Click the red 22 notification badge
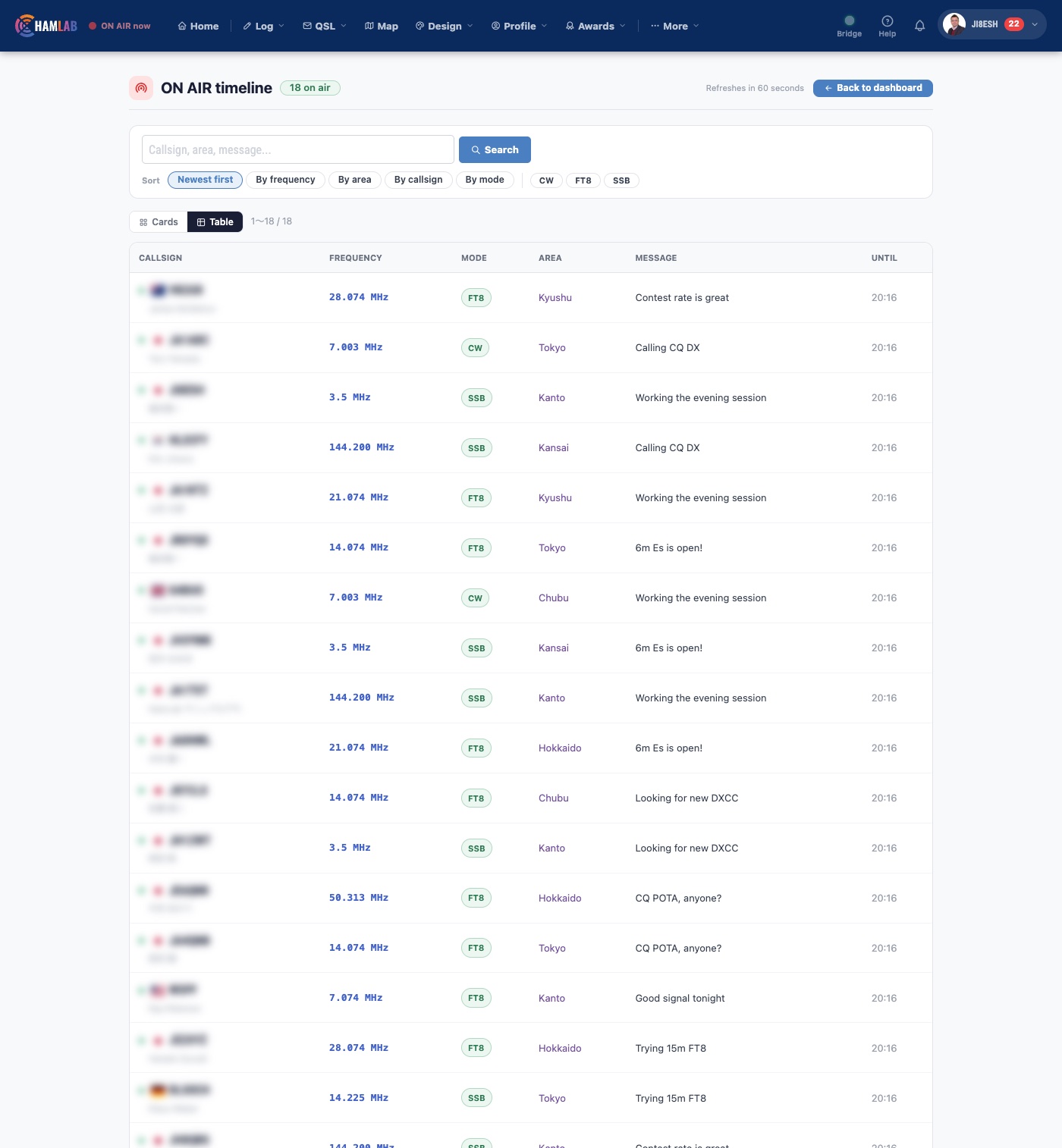Screen dimensions: 1062x1148 (1013, 24)
